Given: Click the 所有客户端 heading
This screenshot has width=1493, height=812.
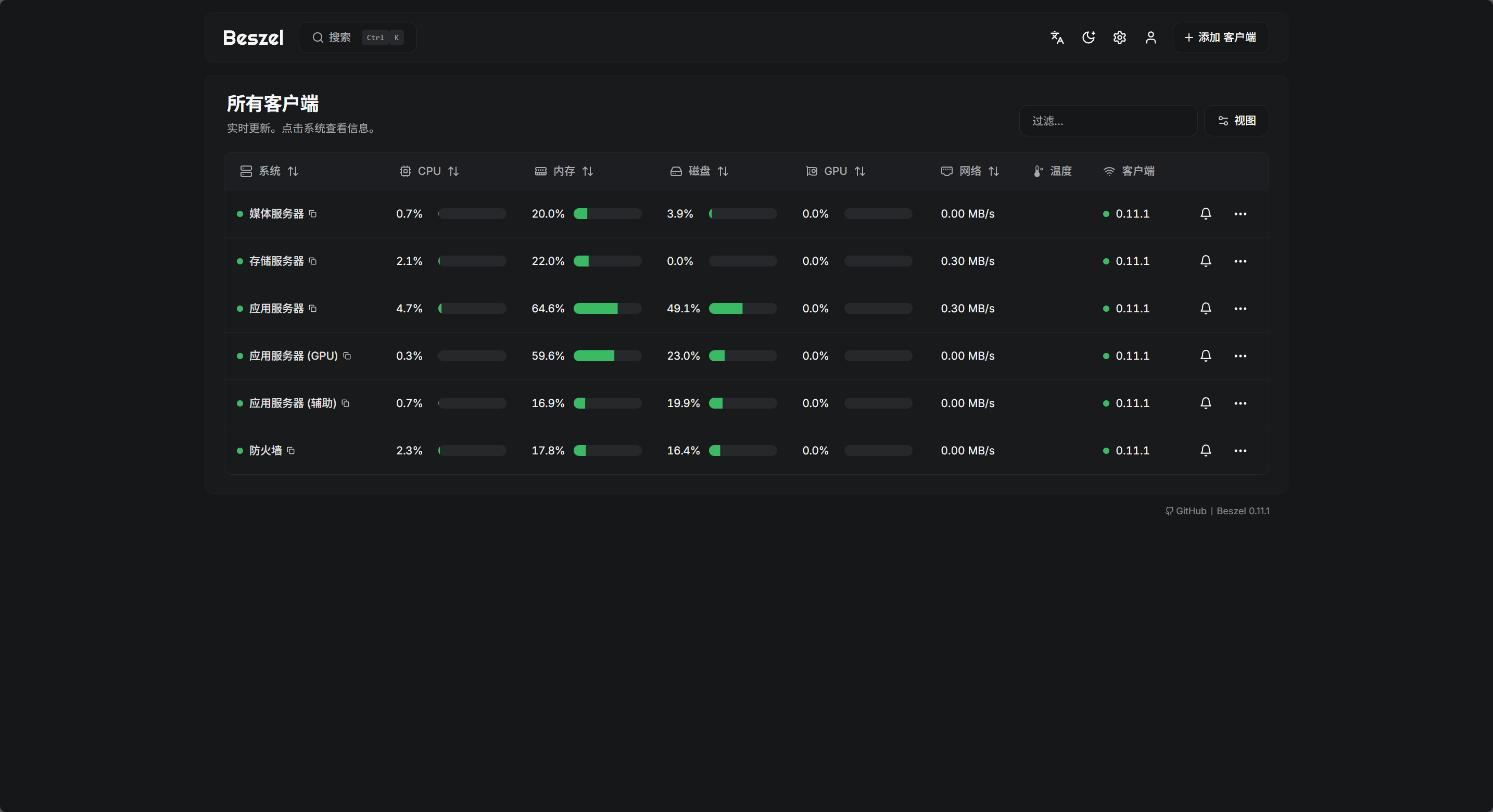Looking at the screenshot, I should pos(273,104).
